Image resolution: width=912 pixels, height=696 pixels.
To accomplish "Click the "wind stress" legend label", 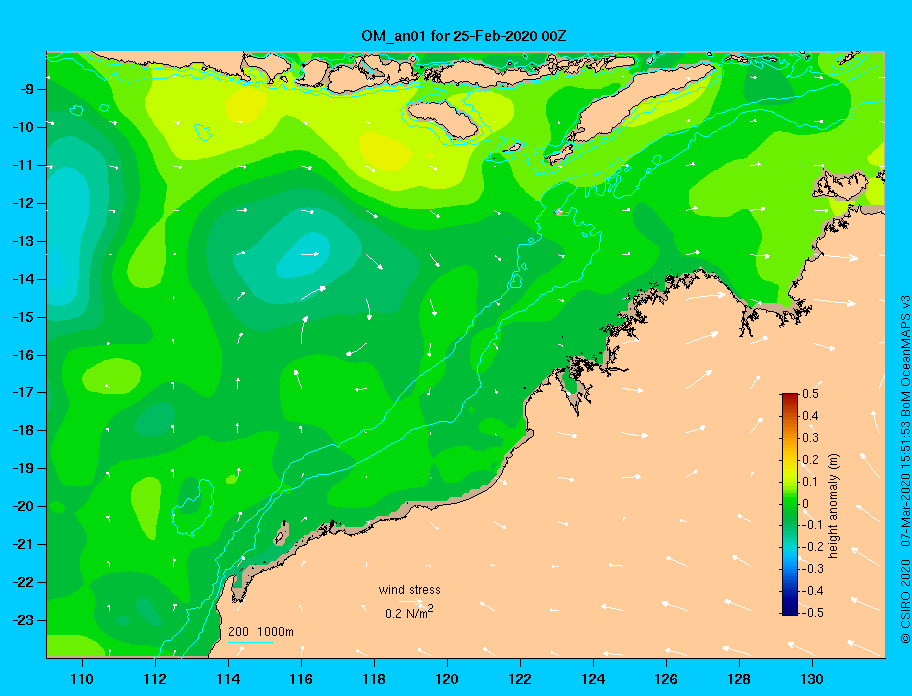I will point(409,590).
